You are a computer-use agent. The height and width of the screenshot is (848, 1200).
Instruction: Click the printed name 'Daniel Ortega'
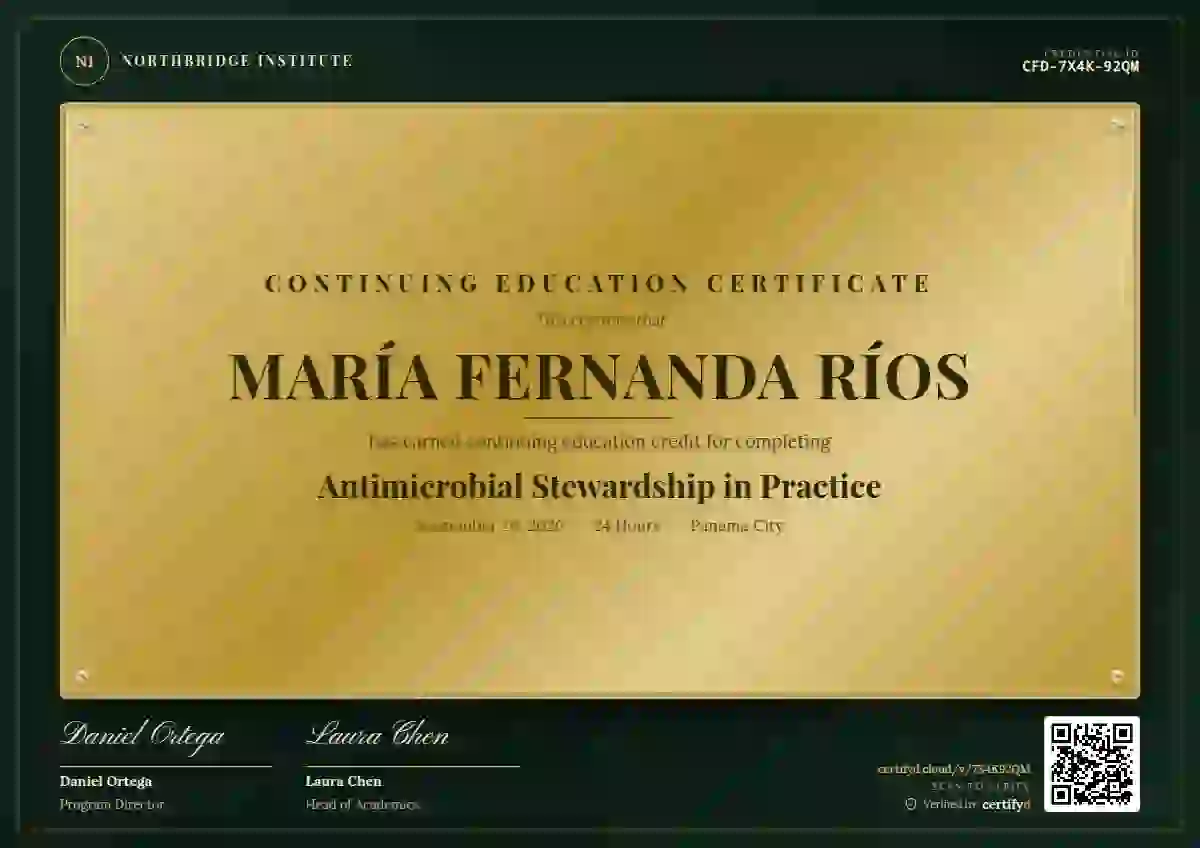click(106, 782)
